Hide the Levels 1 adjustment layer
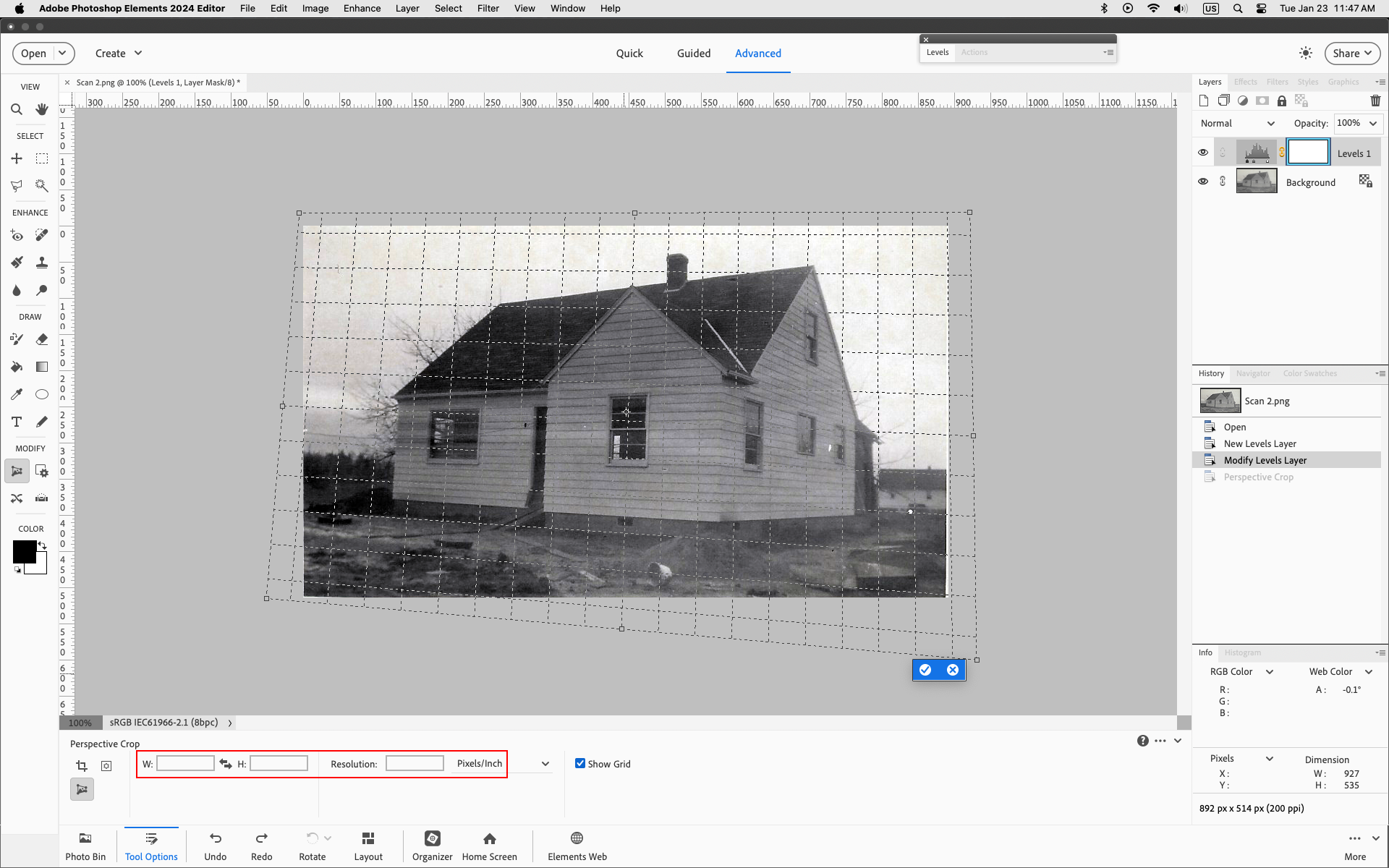This screenshot has width=1389, height=868. [x=1203, y=152]
